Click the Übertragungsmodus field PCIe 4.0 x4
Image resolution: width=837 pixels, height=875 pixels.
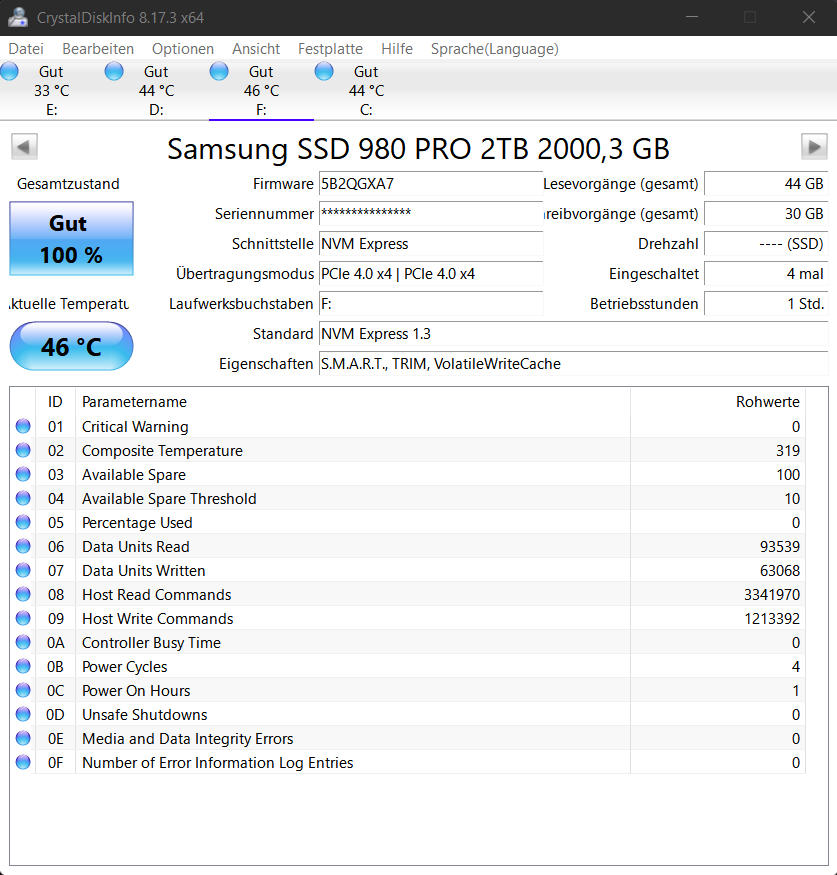(431, 274)
